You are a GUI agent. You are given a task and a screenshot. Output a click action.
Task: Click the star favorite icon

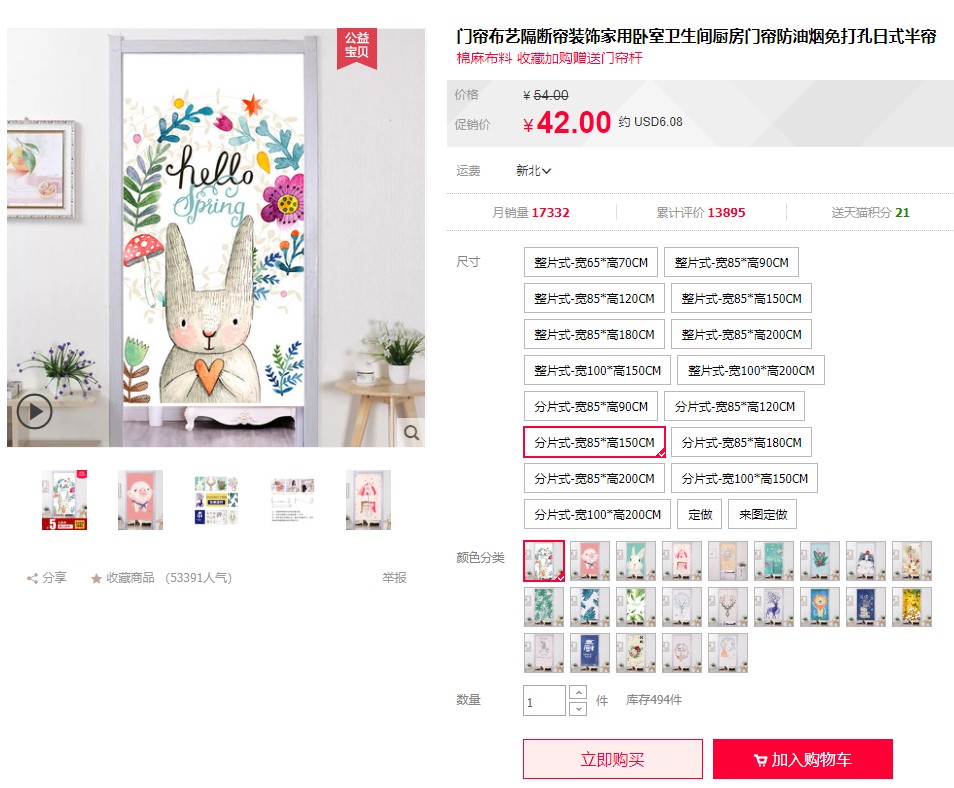(96, 579)
